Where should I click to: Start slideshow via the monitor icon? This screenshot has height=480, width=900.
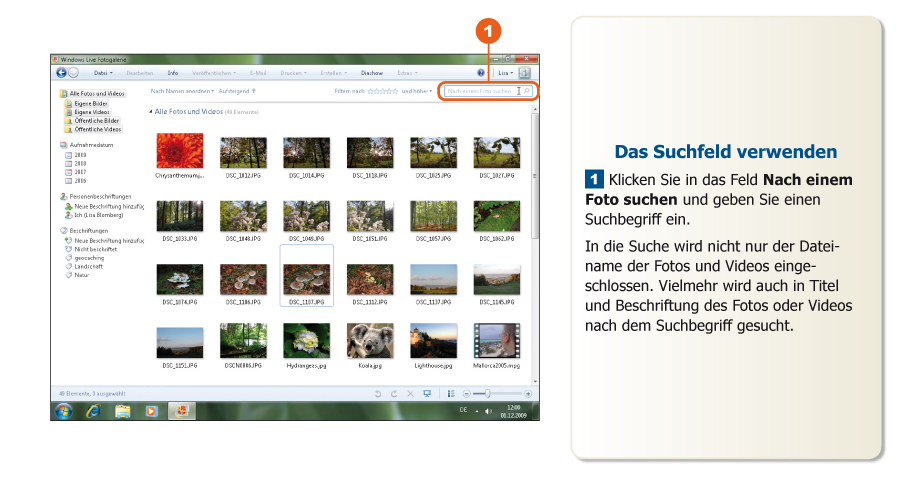point(427,394)
